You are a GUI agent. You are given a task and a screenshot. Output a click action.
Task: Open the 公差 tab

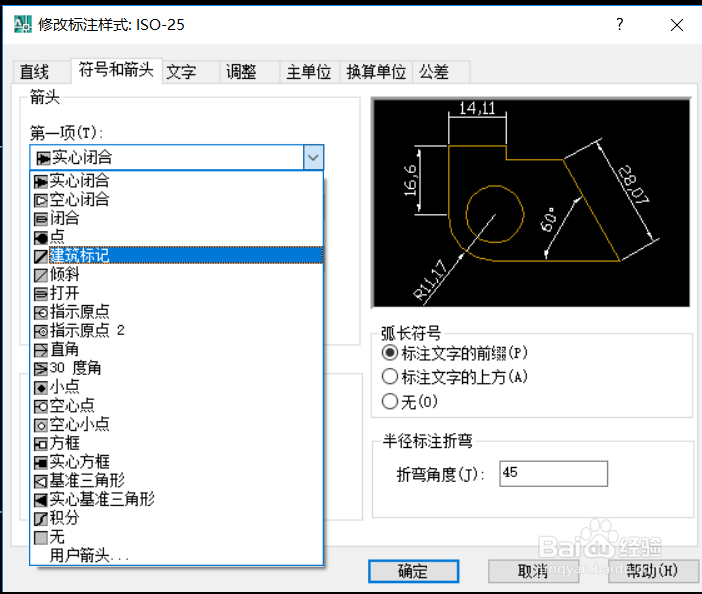[x=441, y=72]
